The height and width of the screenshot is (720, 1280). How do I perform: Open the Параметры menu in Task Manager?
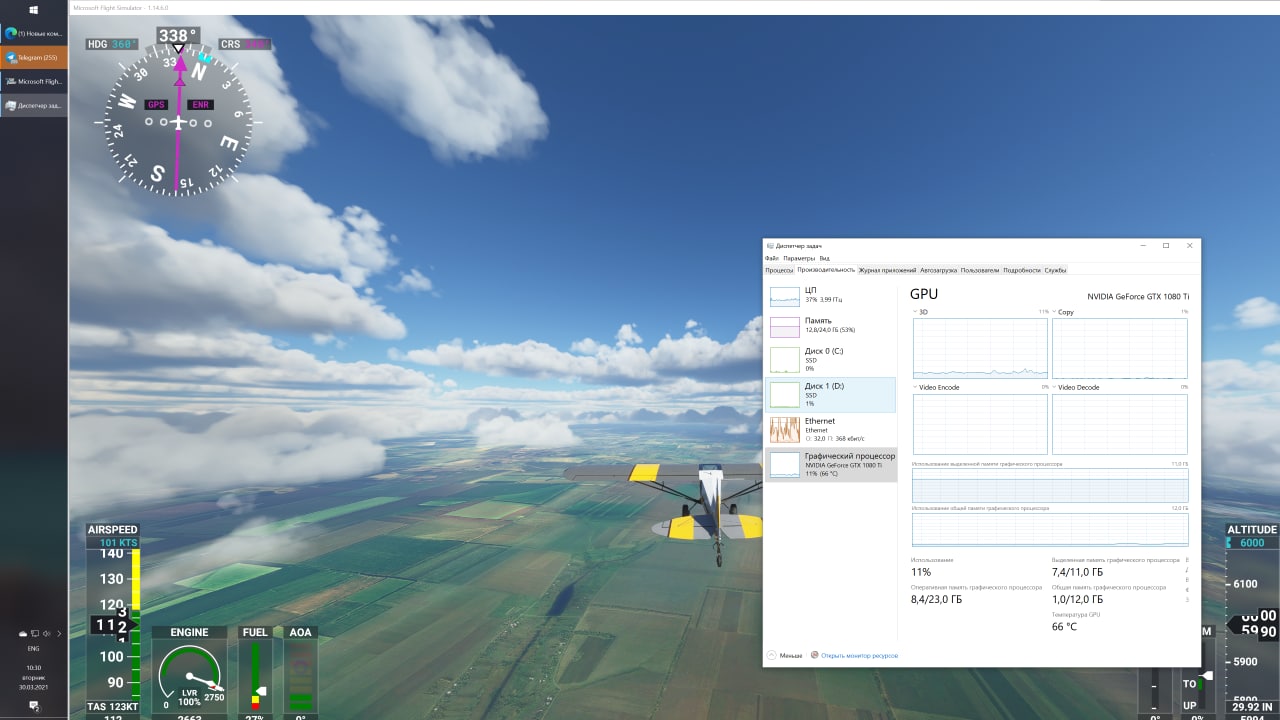[x=799, y=258]
